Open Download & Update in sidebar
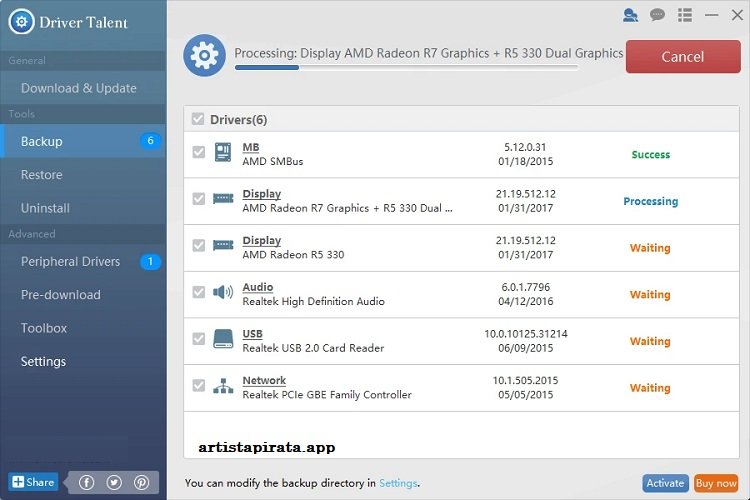 point(78,88)
